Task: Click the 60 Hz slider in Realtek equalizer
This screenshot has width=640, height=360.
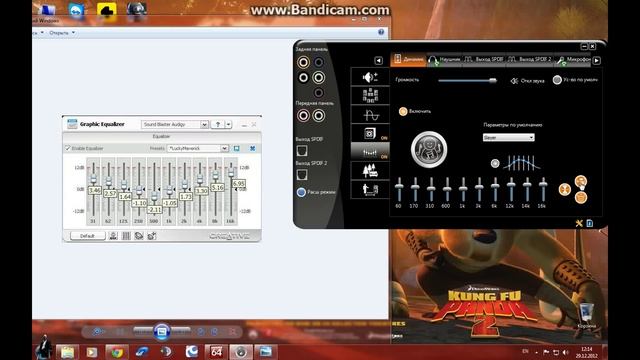Action: tap(399, 187)
